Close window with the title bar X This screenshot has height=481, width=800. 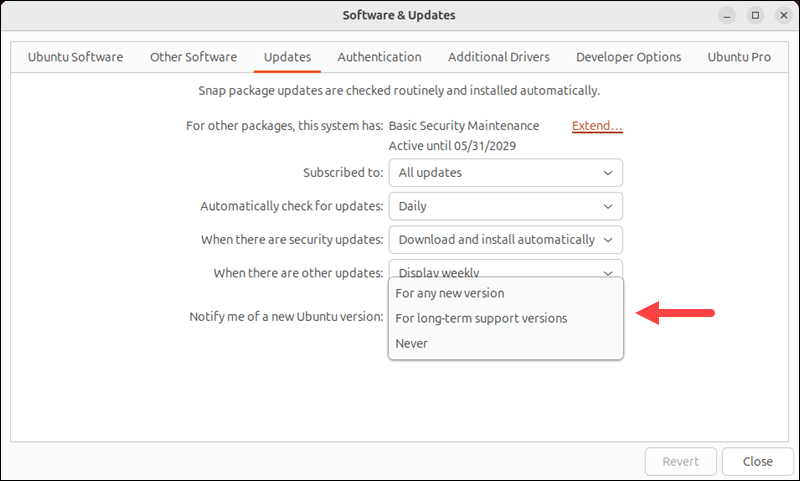(x=784, y=15)
